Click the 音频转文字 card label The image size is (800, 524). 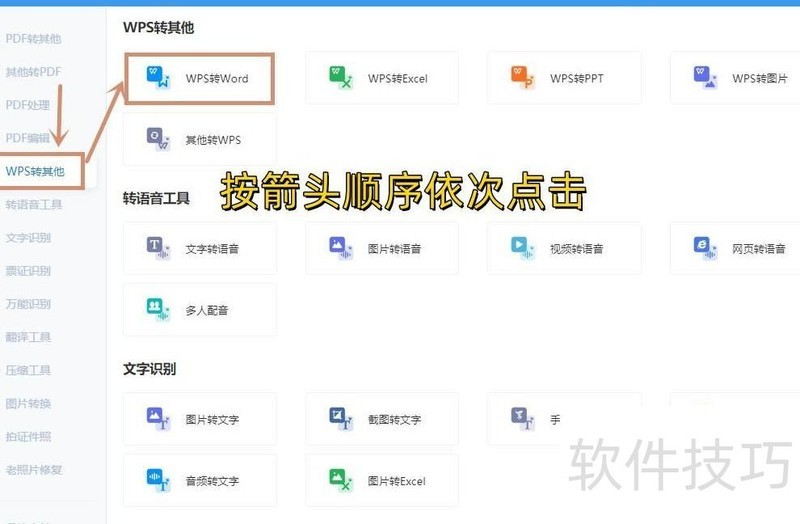pos(212,481)
